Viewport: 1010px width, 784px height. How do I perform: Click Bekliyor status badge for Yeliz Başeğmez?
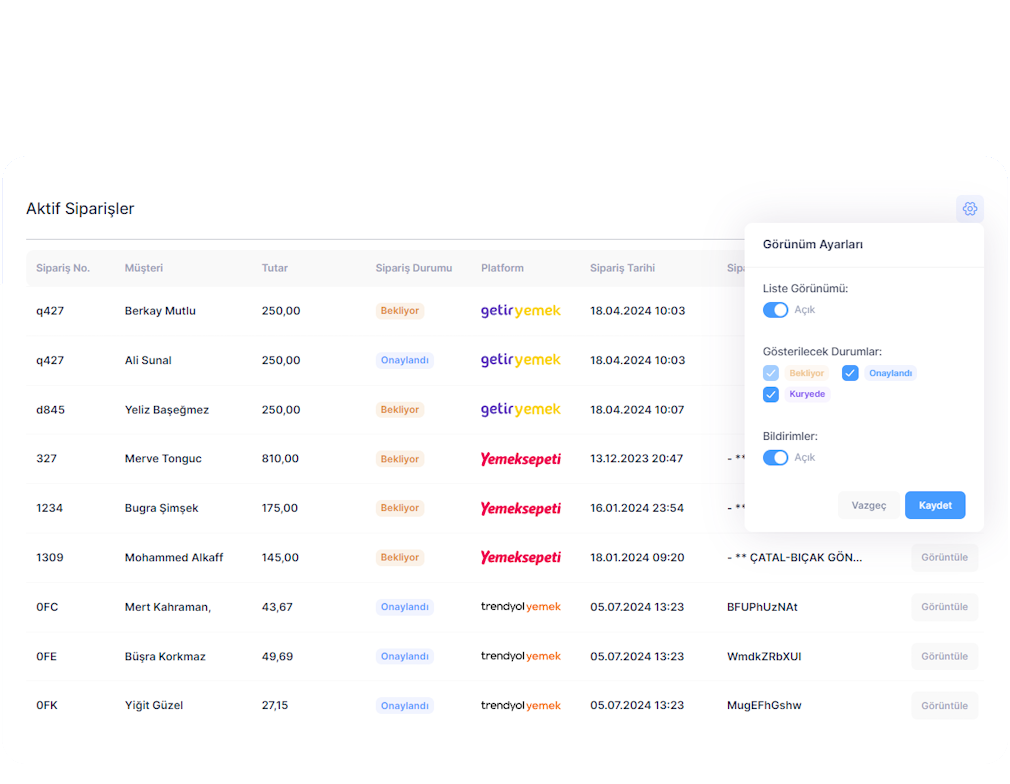[399, 410]
